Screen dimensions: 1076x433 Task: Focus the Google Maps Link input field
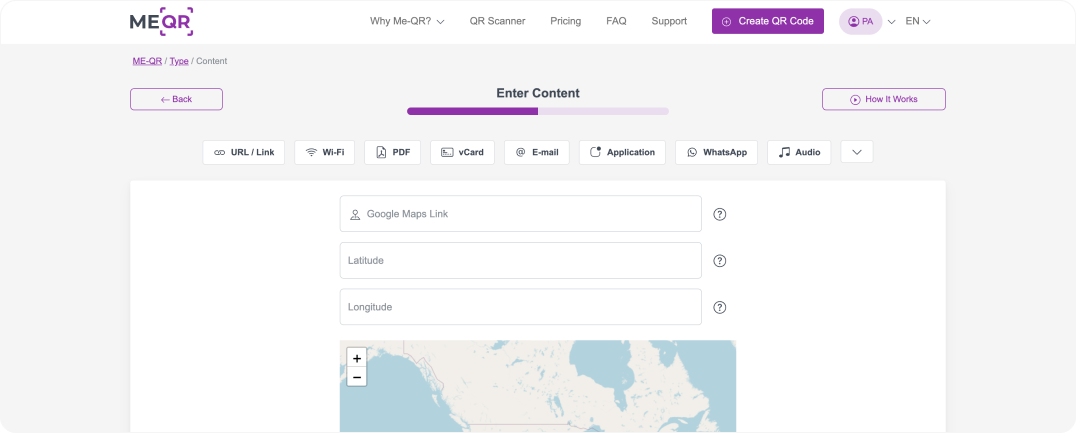[530, 214]
